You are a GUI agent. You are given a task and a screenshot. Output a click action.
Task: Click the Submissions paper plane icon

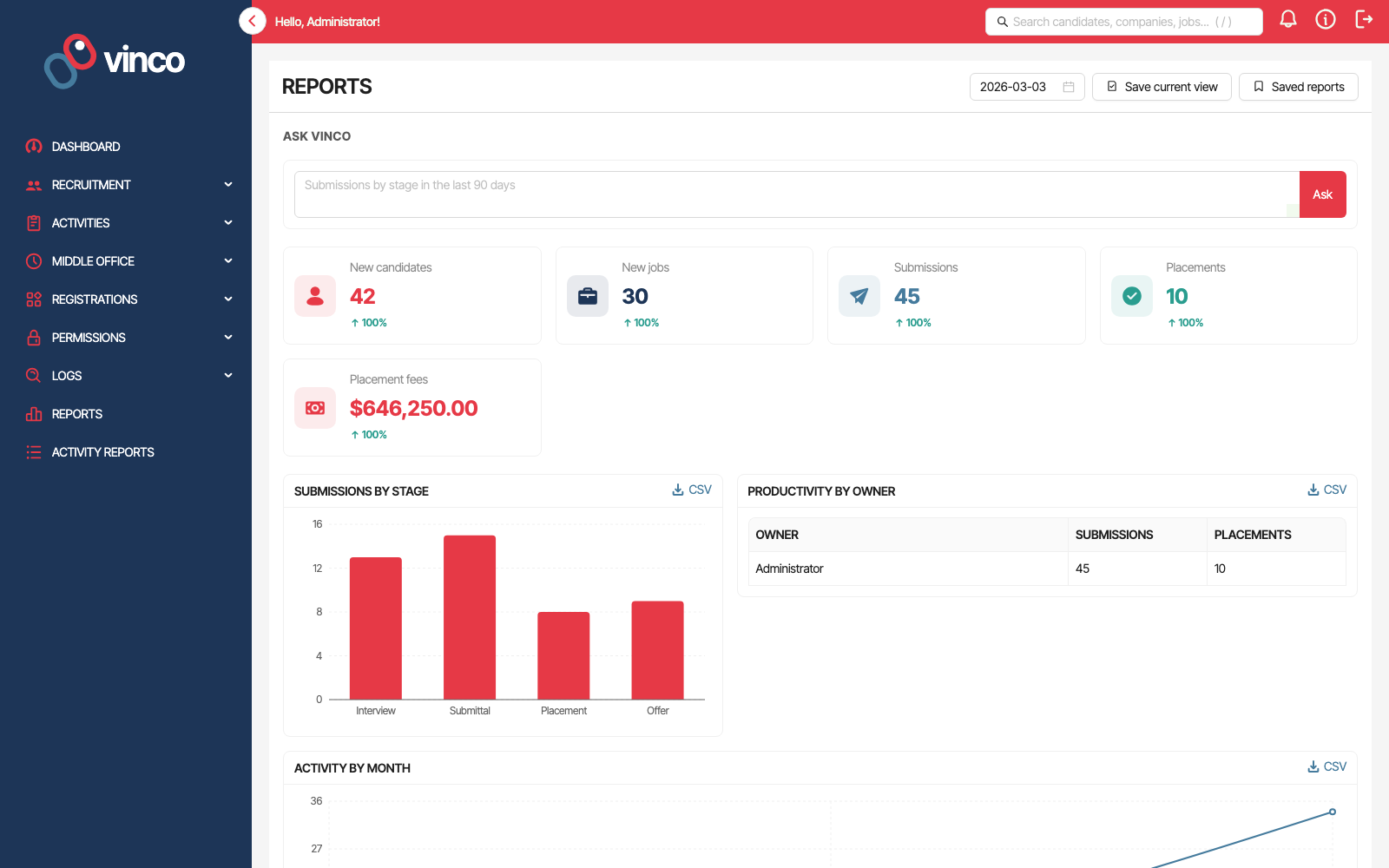click(859, 296)
